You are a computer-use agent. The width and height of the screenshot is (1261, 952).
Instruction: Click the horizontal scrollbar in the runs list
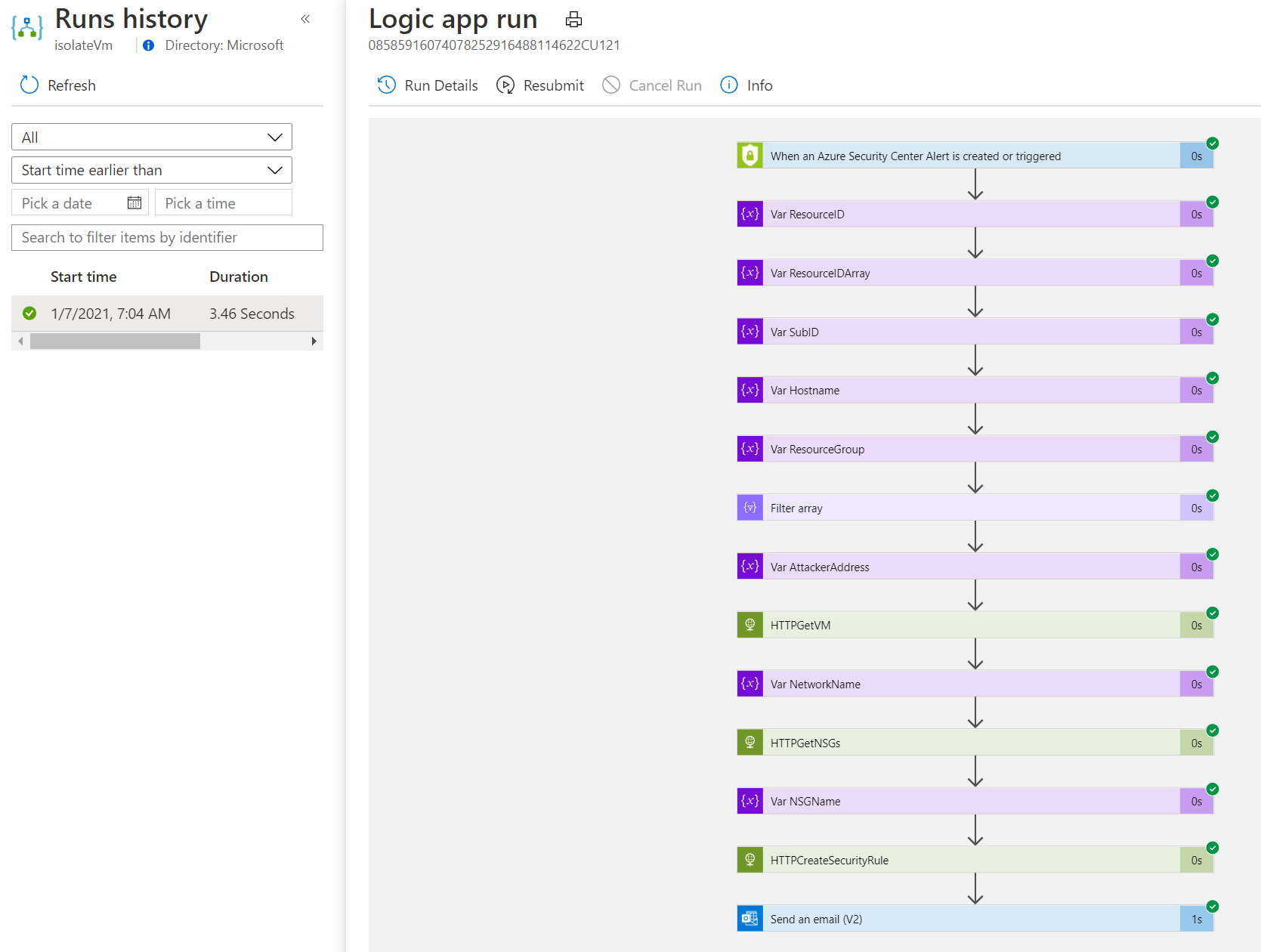point(115,342)
